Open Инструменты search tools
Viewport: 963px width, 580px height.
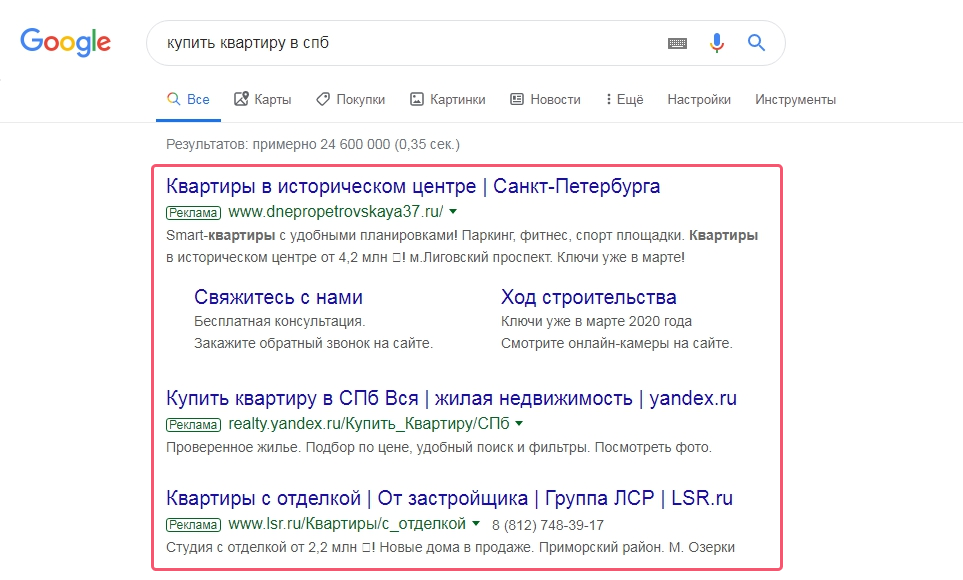coord(795,100)
